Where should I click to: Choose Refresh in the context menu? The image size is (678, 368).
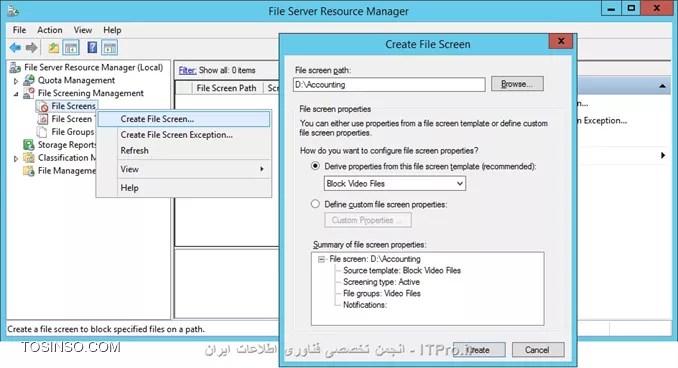(184, 150)
